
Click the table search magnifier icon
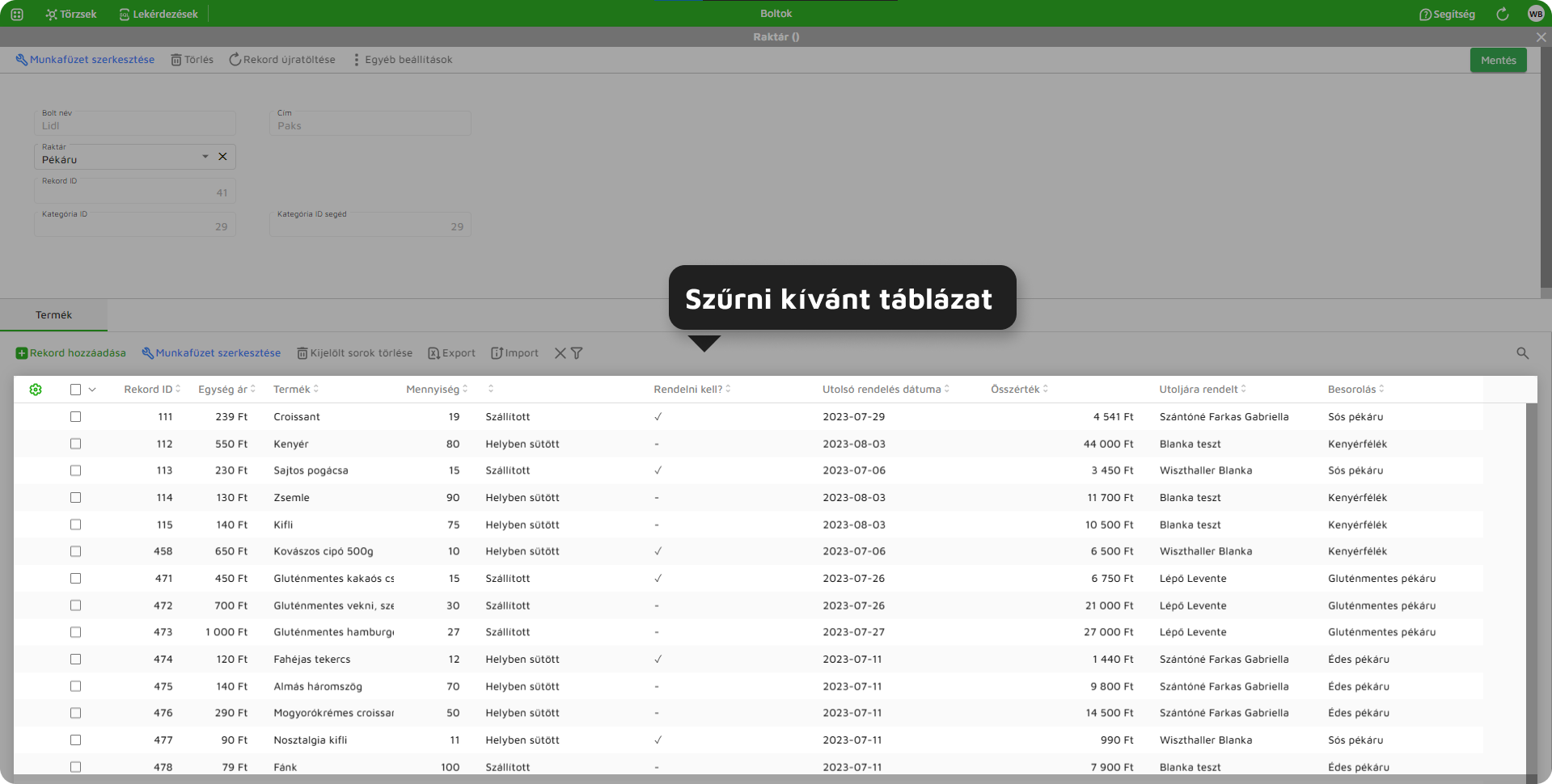1522,353
